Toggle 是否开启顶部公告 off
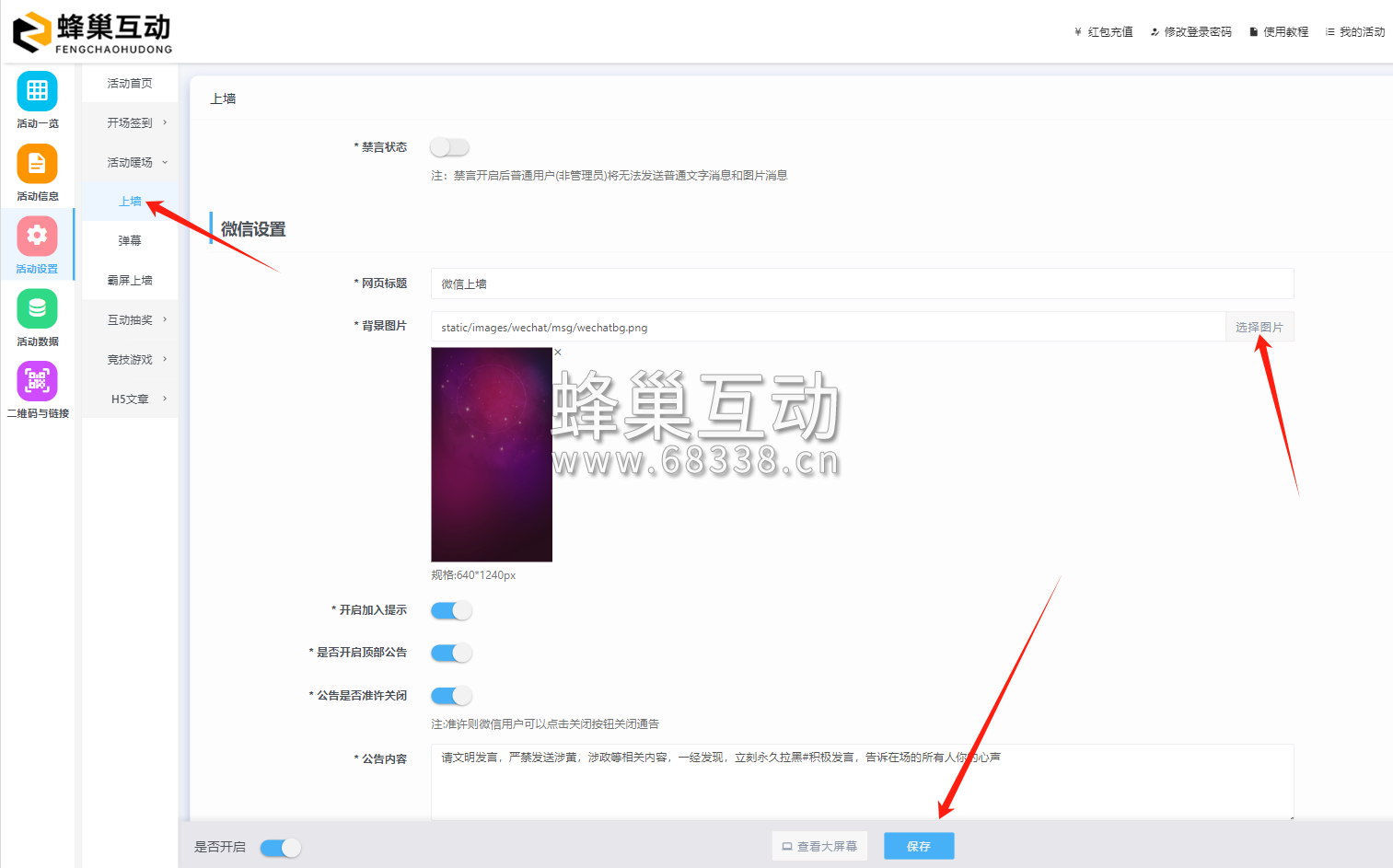Image resolution: width=1393 pixels, height=868 pixels. 451,653
